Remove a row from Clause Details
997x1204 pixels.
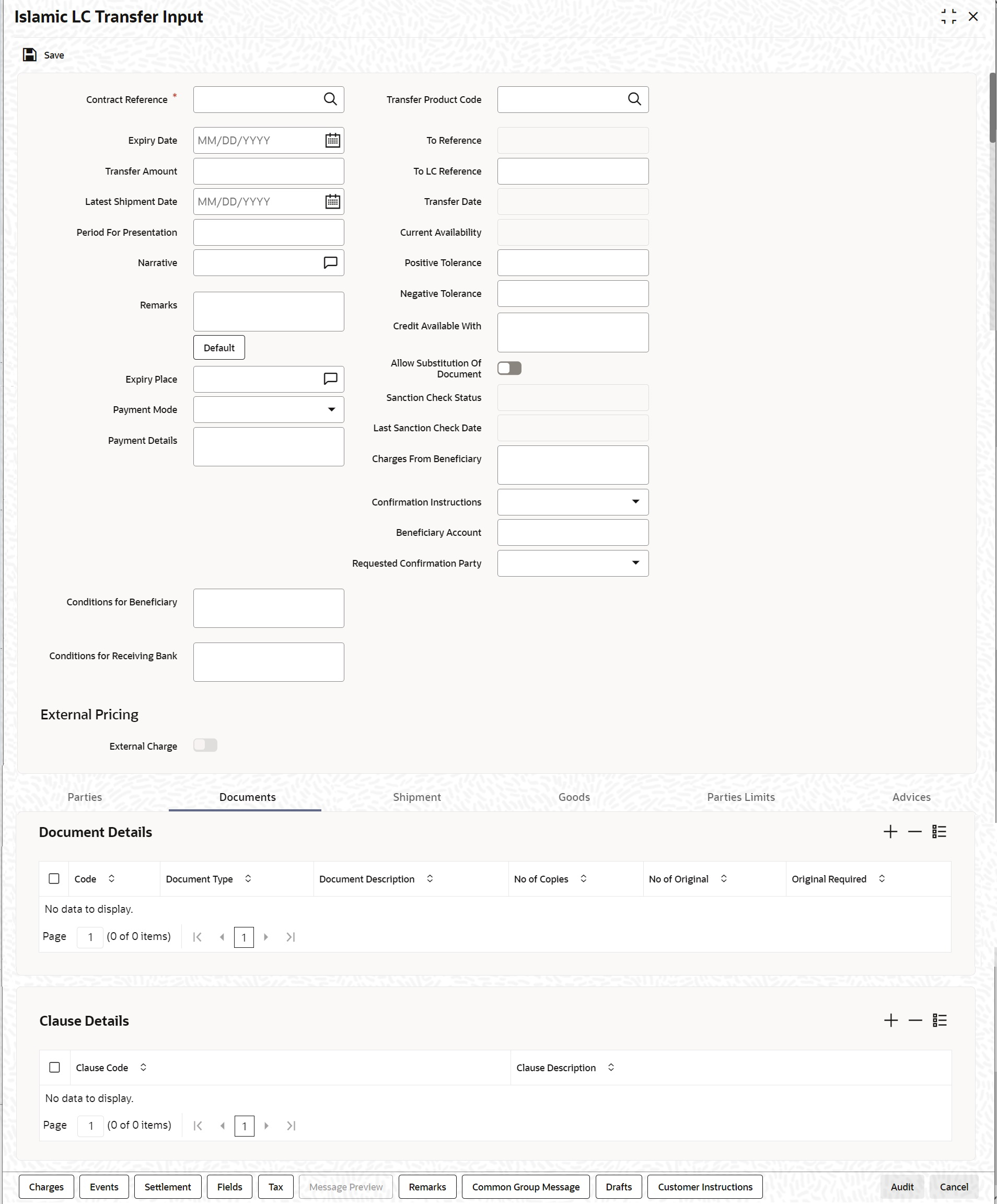pos(915,1020)
